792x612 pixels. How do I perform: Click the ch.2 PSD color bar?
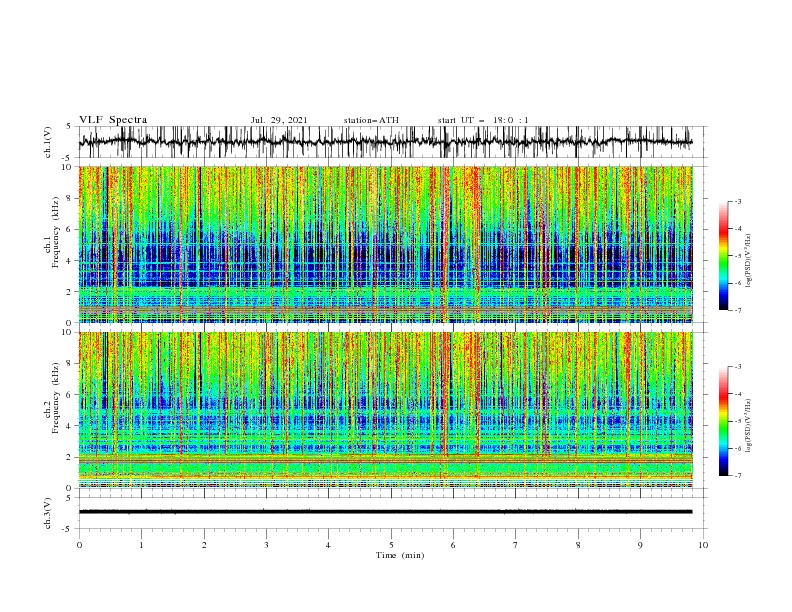coord(723,421)
